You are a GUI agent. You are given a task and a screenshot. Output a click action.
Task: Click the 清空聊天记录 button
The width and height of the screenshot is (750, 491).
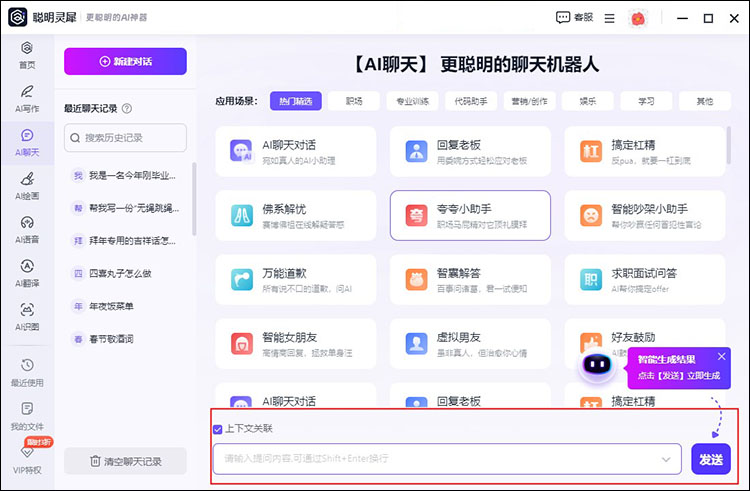[x=125, y=461]
